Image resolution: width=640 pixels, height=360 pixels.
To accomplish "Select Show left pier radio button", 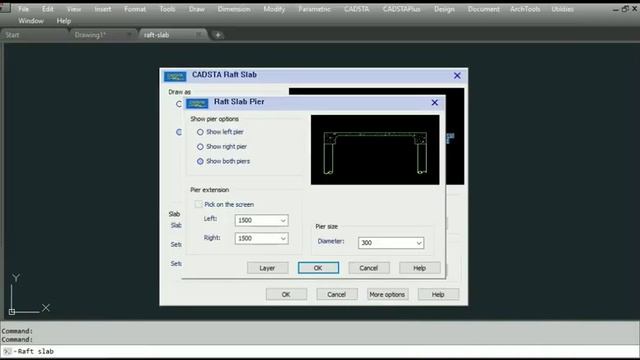I will point(200,132).
